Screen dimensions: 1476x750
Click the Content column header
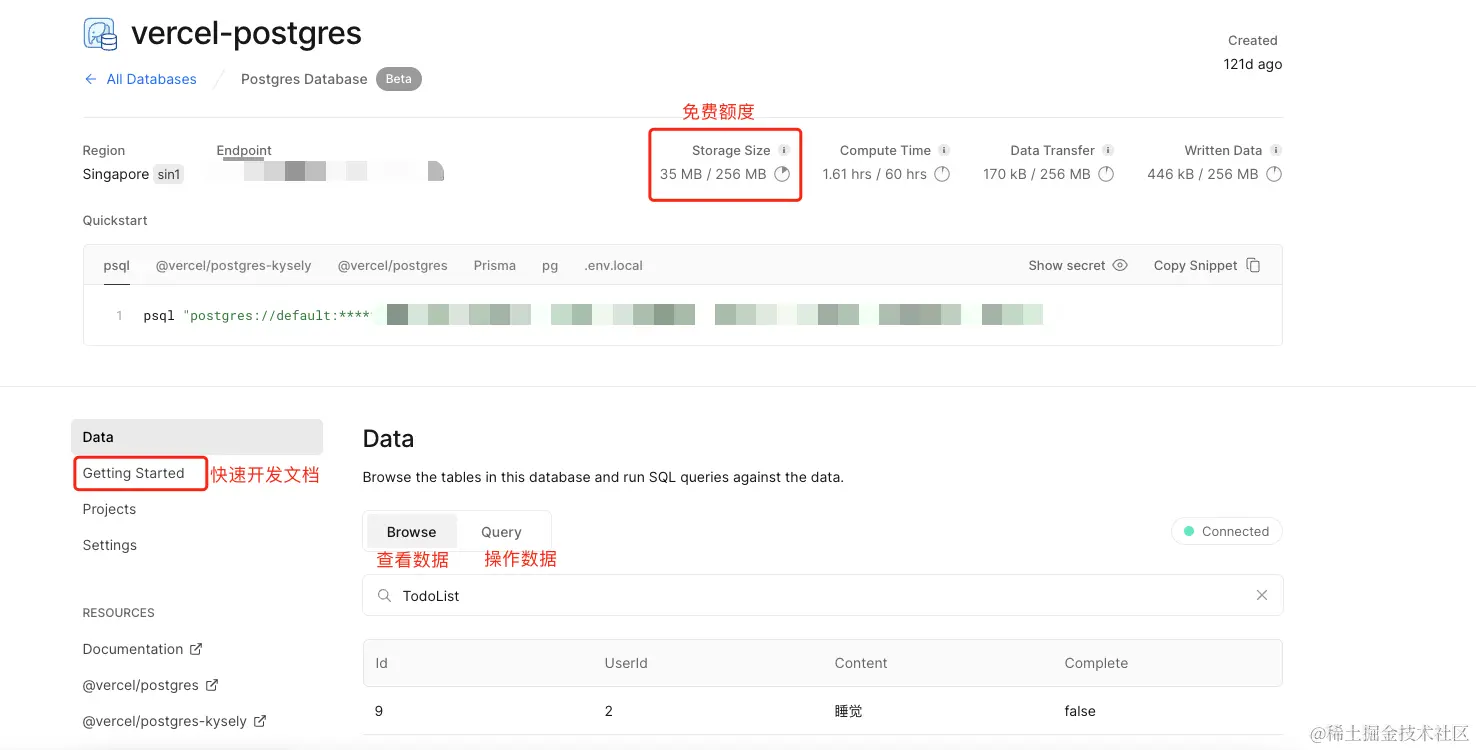[861, 663]
